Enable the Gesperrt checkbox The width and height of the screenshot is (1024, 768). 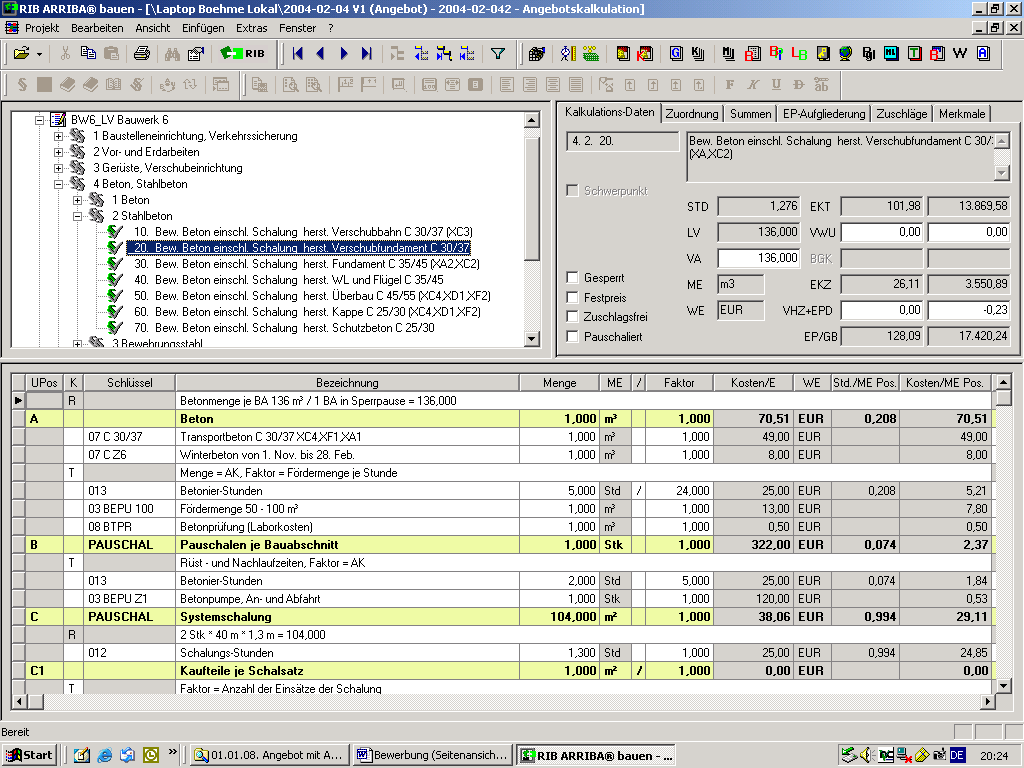(572, 277)
